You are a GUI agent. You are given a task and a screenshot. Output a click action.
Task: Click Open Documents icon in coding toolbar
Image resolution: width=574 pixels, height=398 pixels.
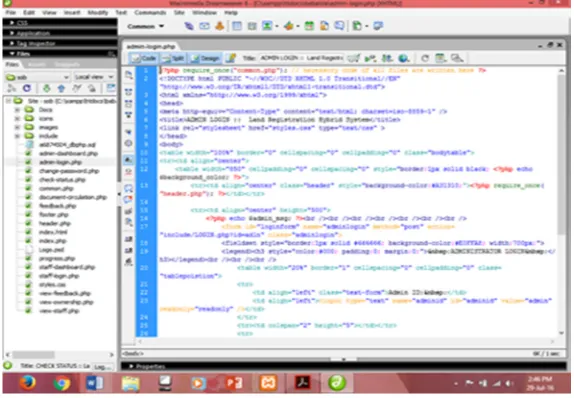pyautogui.click(x=128, y=75)
